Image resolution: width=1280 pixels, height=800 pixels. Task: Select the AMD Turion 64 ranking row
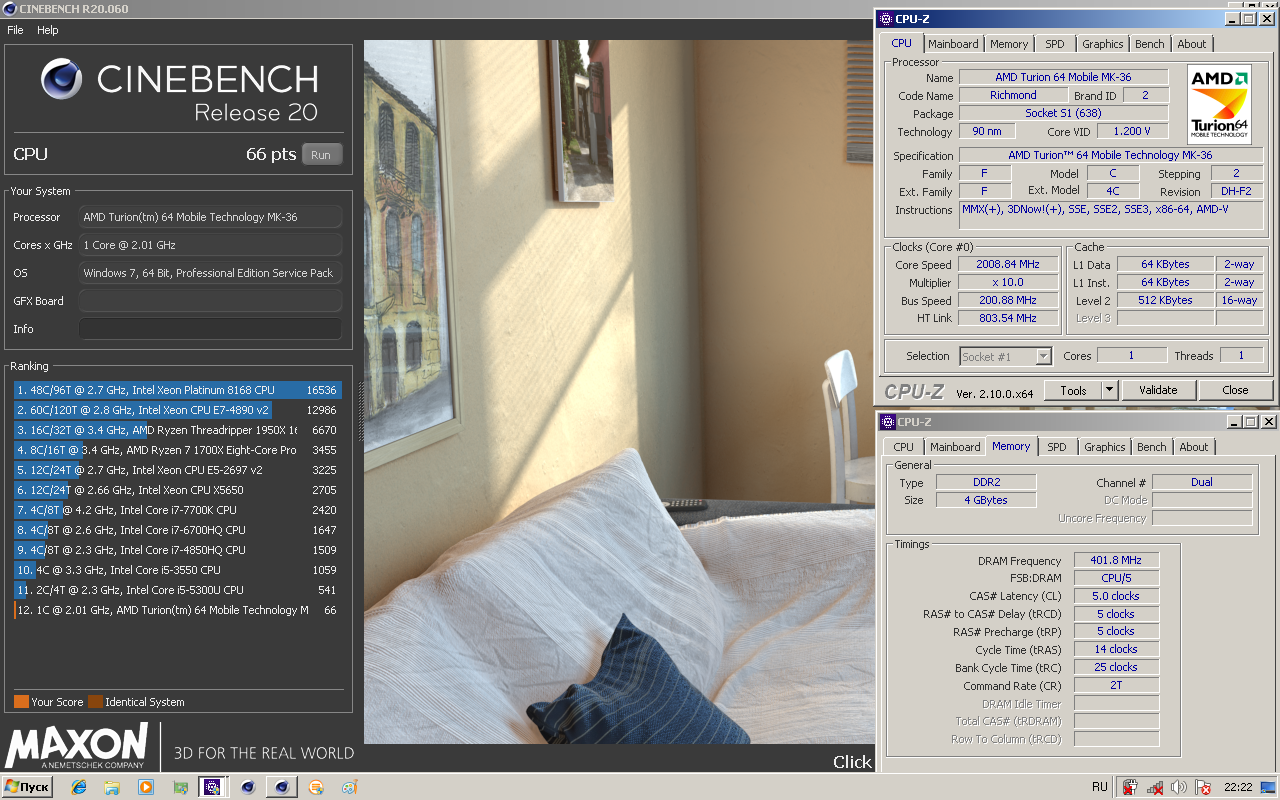point(177,610)
